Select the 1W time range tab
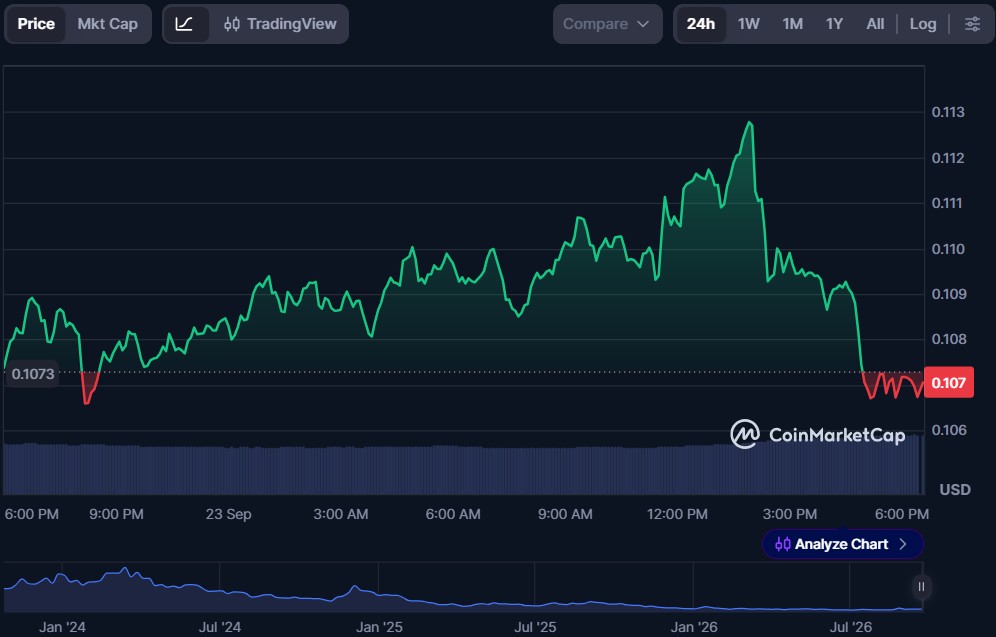This screenshot has width=996, height=637. point(748,24)
